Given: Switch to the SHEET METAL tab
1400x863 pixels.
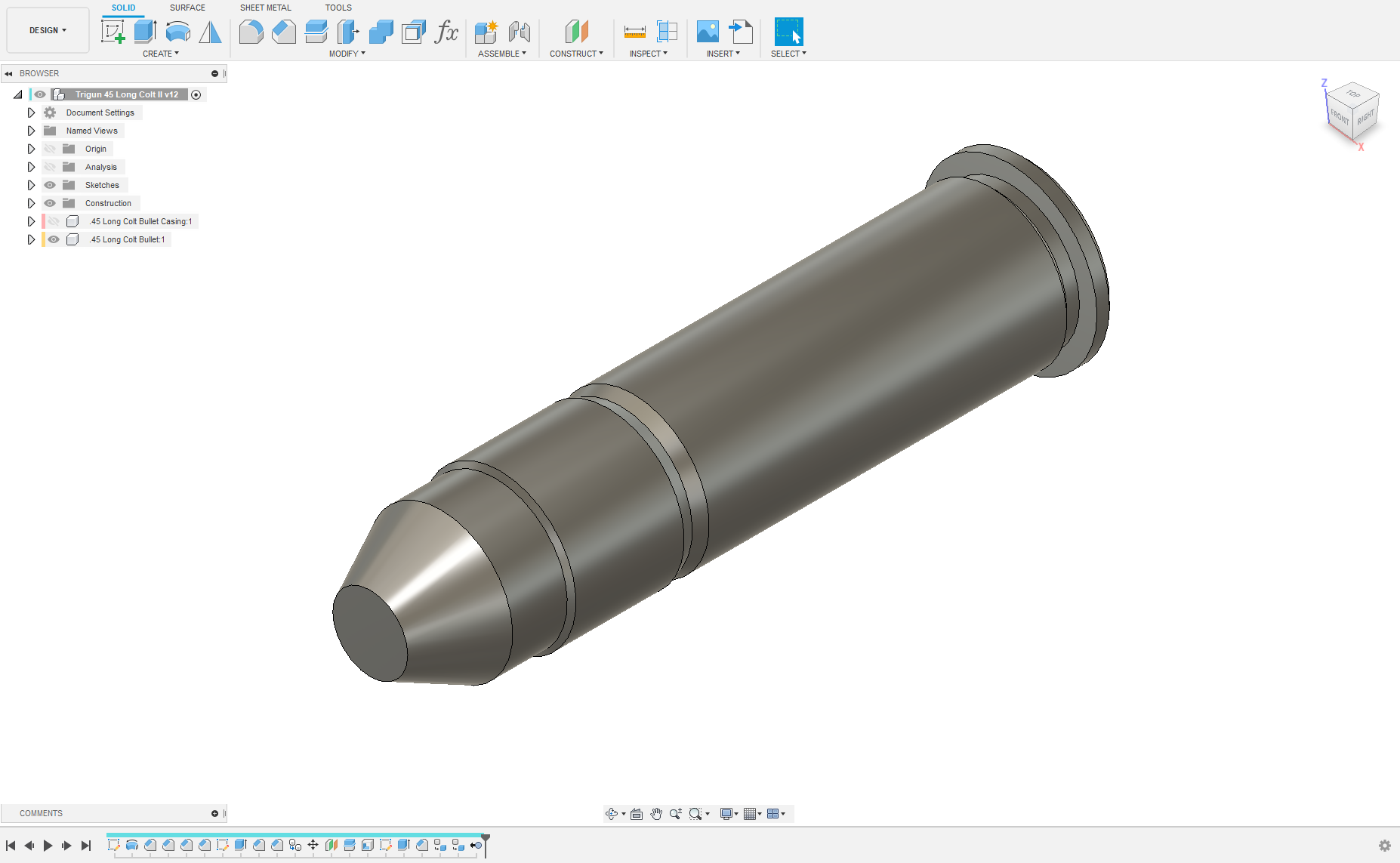Looking at the screenshot, I should (265, 8).
